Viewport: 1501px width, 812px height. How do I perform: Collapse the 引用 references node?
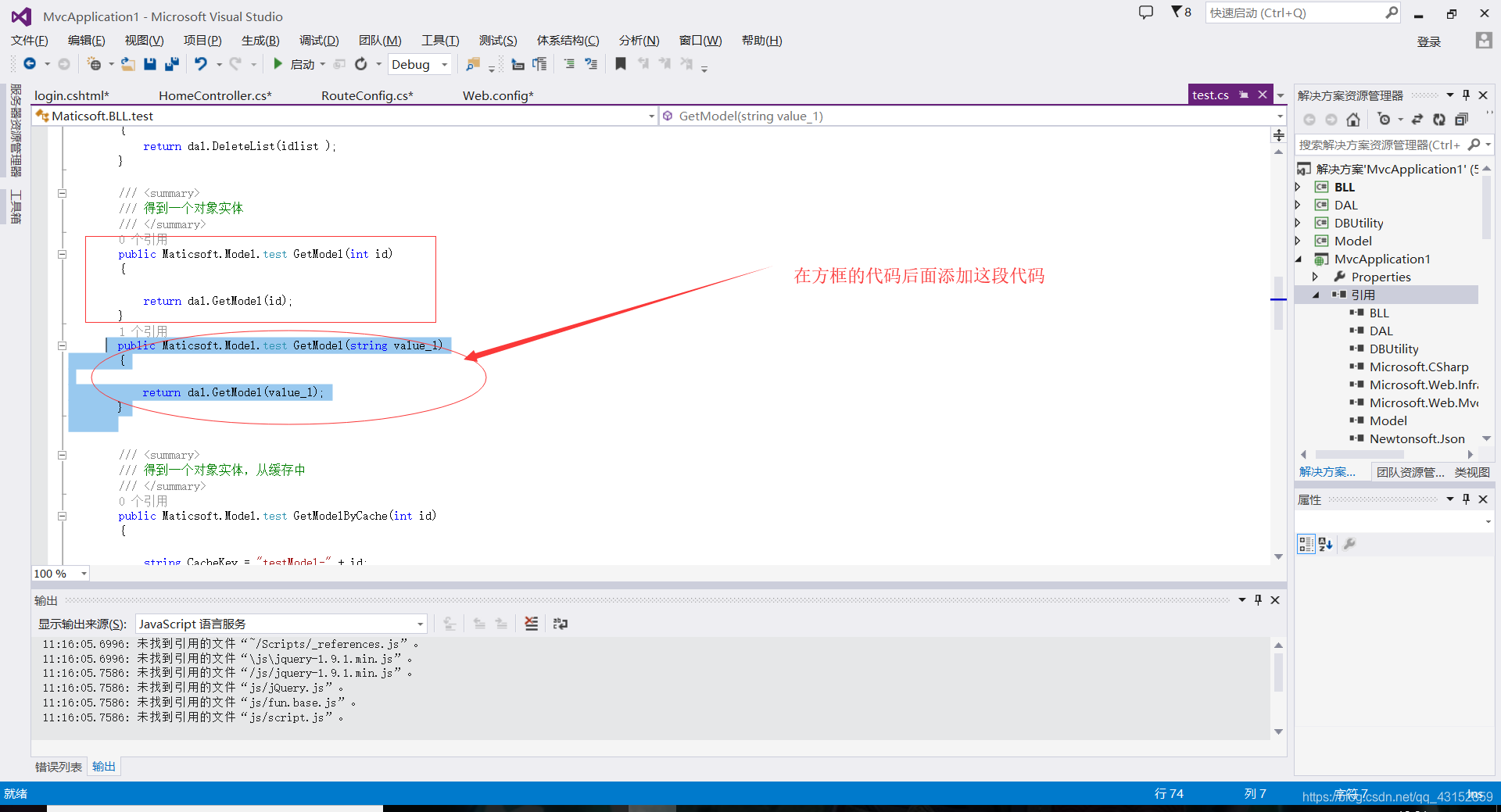tap(1316, 295)
